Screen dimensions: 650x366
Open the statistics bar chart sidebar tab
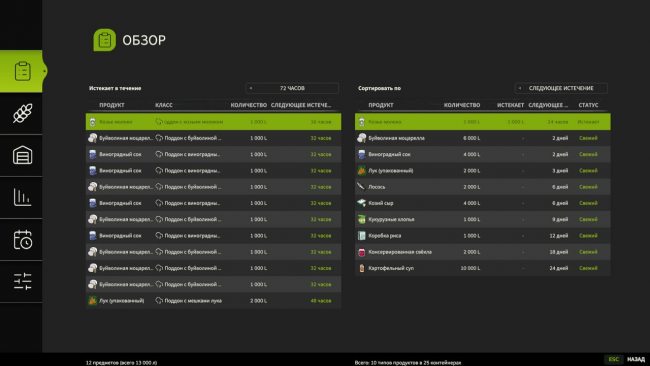click(22, 197)
